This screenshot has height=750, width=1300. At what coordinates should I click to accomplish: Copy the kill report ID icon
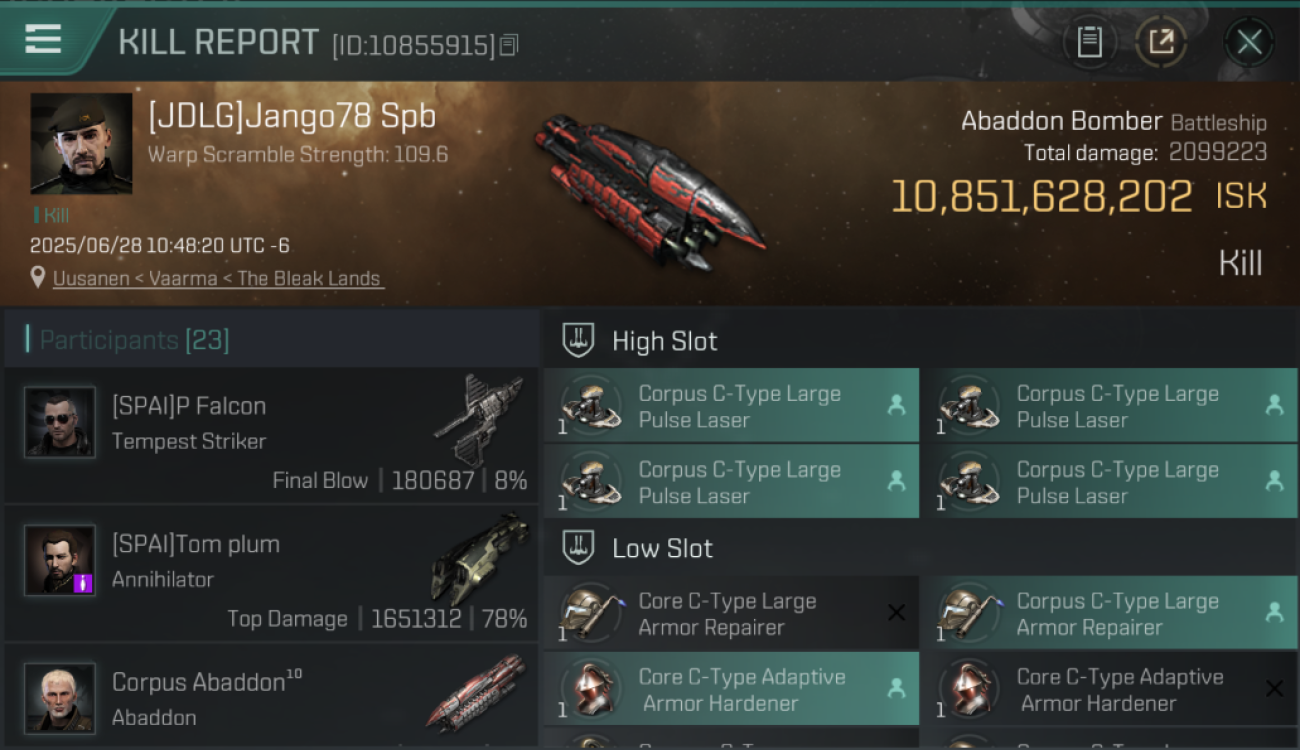click(509, 45)
